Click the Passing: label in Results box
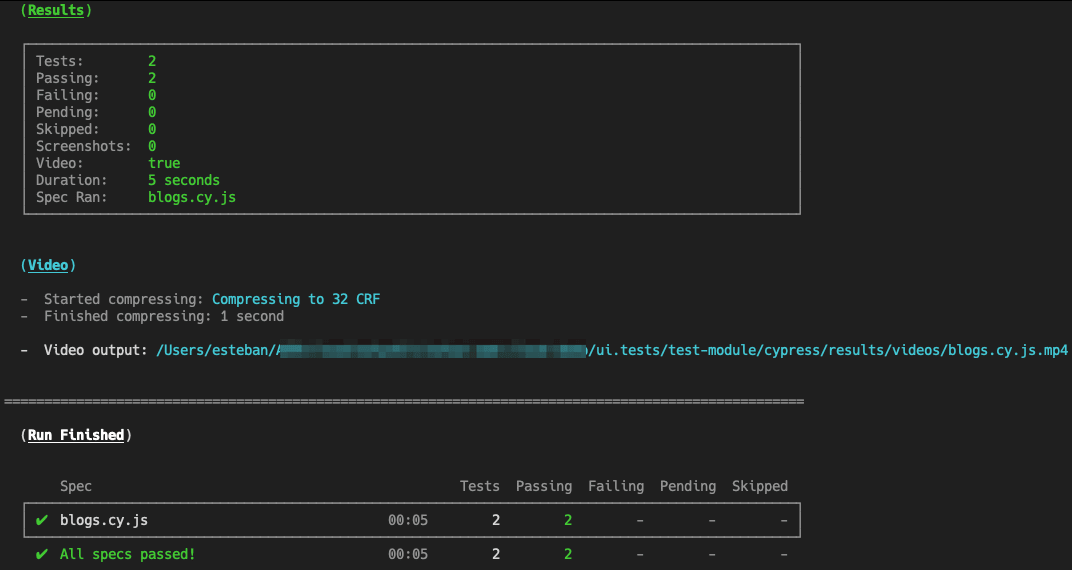 [68, 79]
